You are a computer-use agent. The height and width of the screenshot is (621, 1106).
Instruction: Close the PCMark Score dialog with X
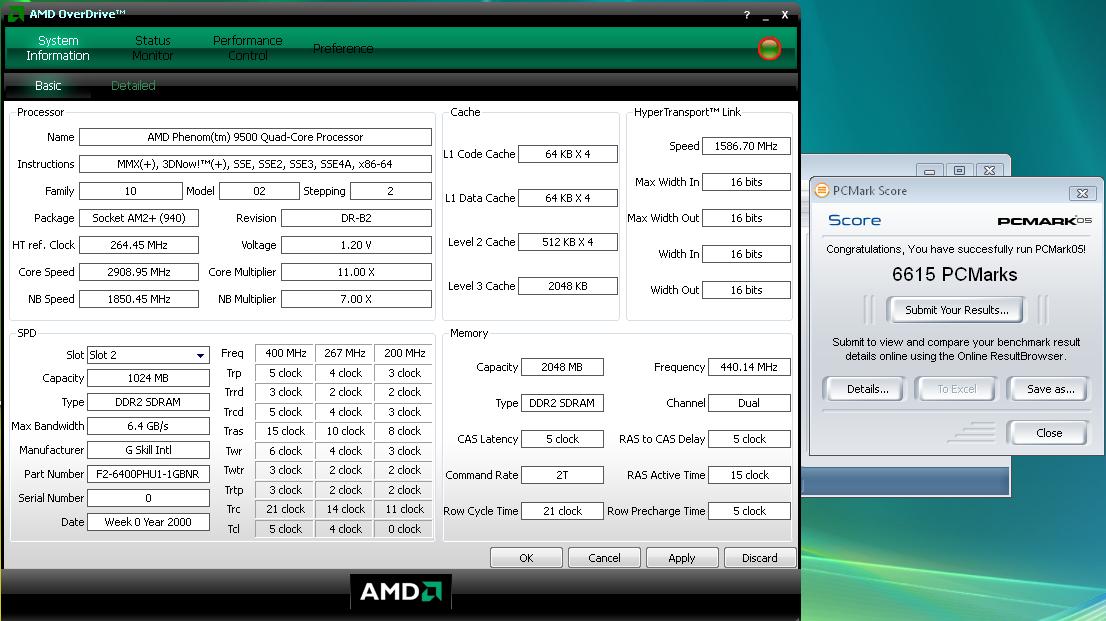1082,193
